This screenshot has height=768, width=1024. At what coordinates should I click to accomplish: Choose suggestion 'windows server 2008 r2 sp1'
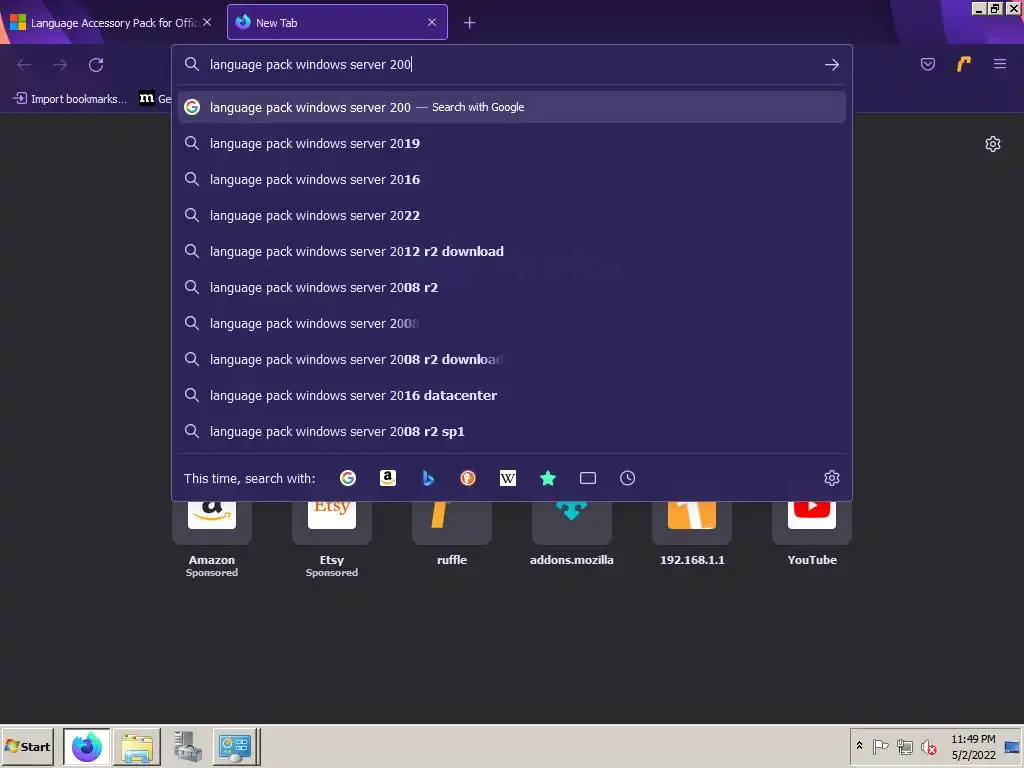point(511,431)
